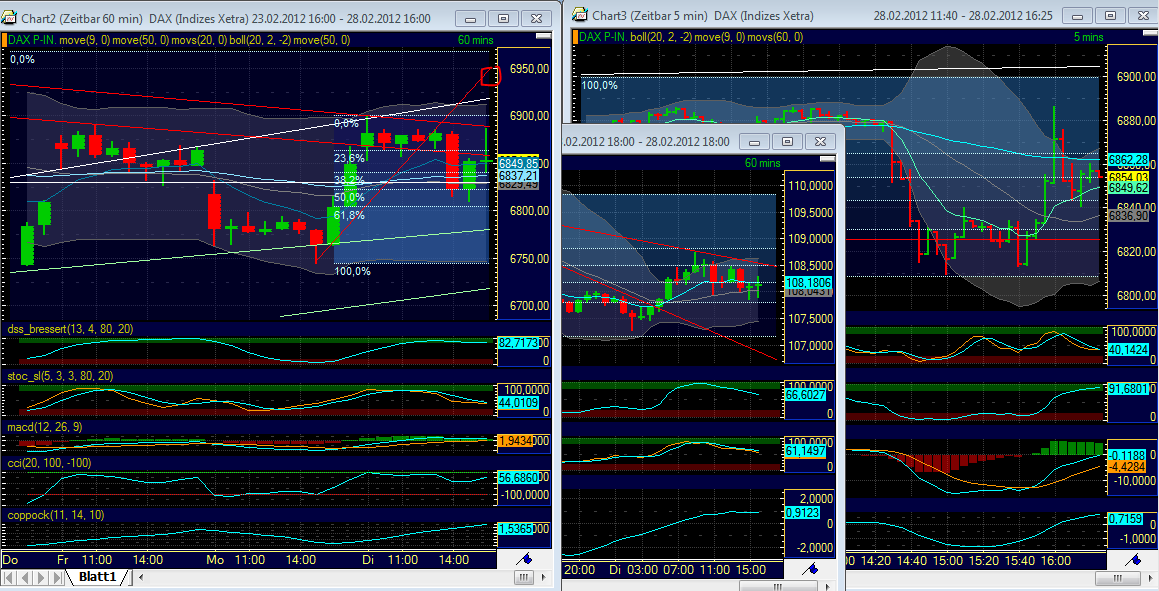Viewport: 1159px width, 591px height.
Task: Click the left scroll arrow next to Blatt1 tab
Action: (142, 576)
